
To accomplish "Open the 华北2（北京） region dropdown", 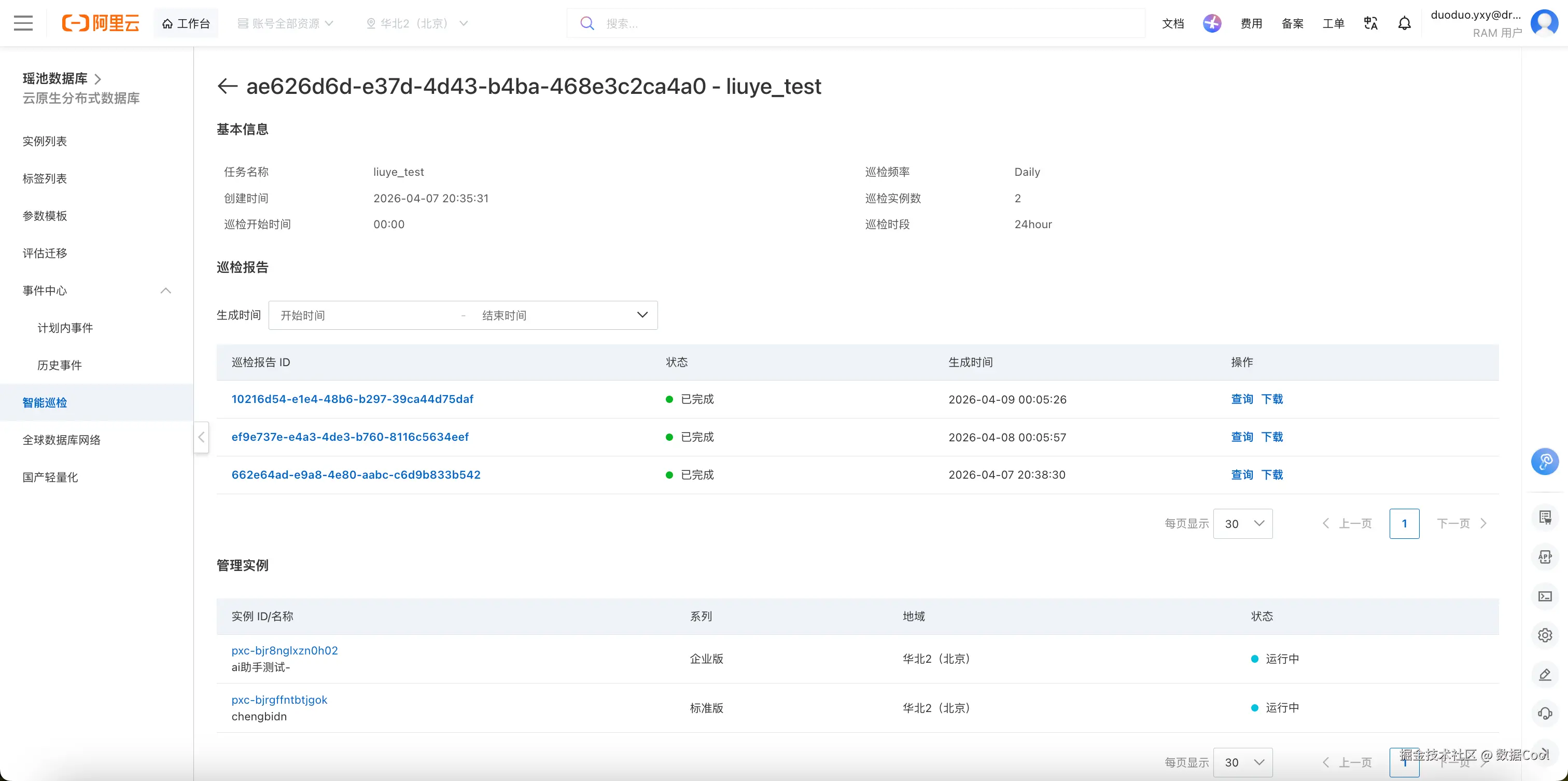I will pyautogui.click(x=417, y=23).
